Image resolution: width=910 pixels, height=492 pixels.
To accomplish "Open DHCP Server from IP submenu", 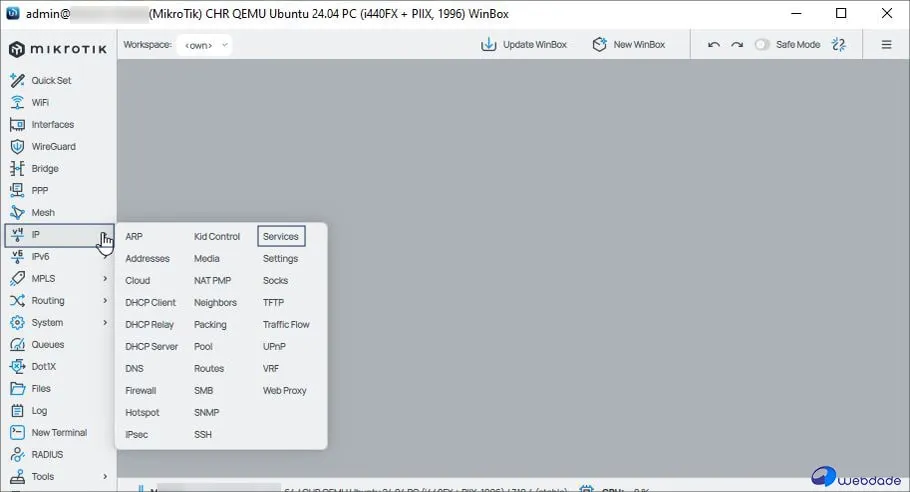I will pos(151,346).
